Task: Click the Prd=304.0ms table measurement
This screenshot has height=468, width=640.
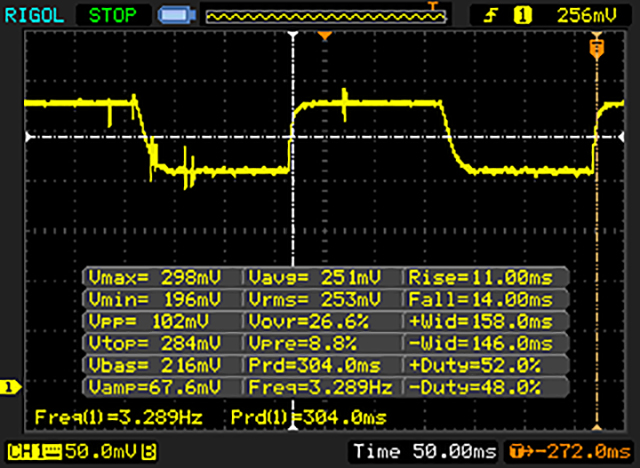Action: coord(315,365)
